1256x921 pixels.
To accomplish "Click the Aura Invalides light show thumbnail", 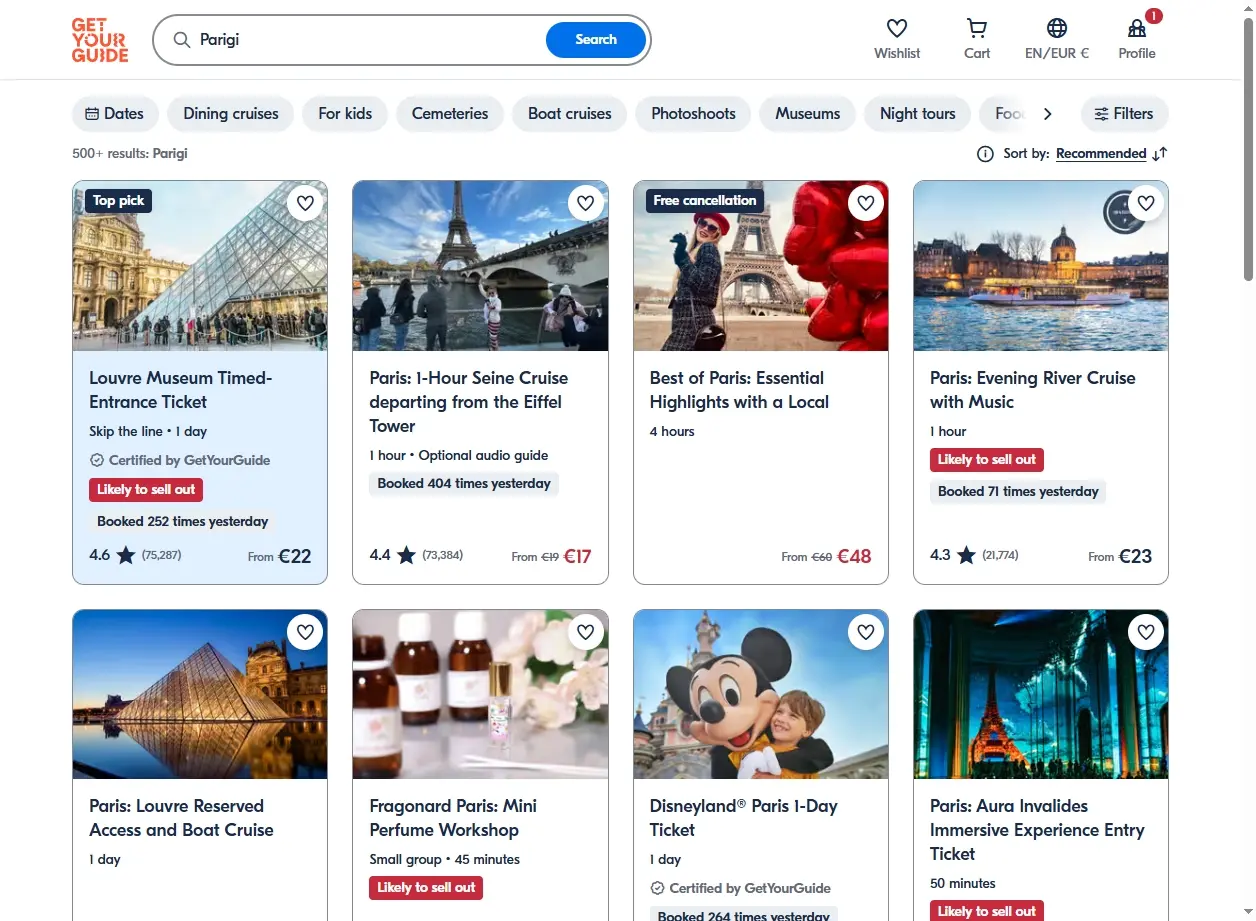I will click(x=1041, y=694).
